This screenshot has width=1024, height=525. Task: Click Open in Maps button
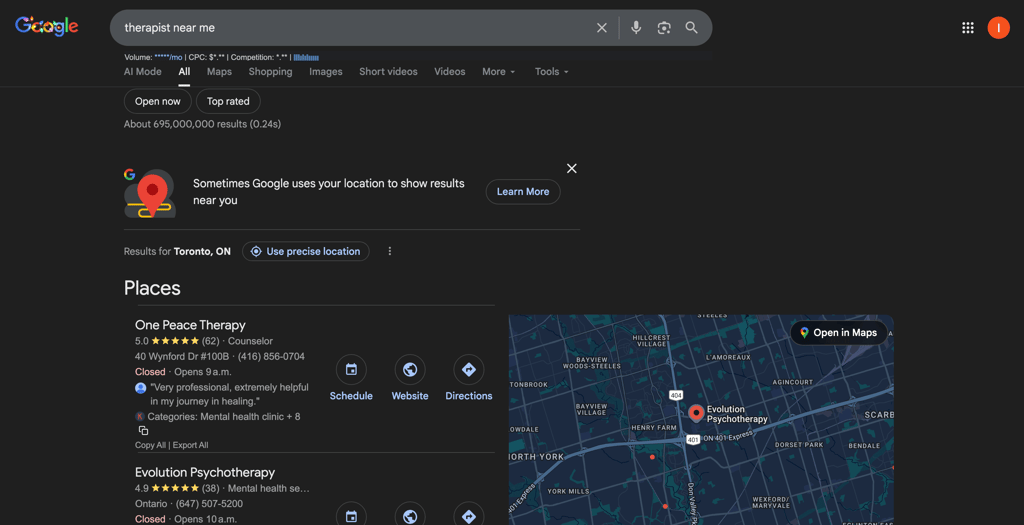point(839,333)
